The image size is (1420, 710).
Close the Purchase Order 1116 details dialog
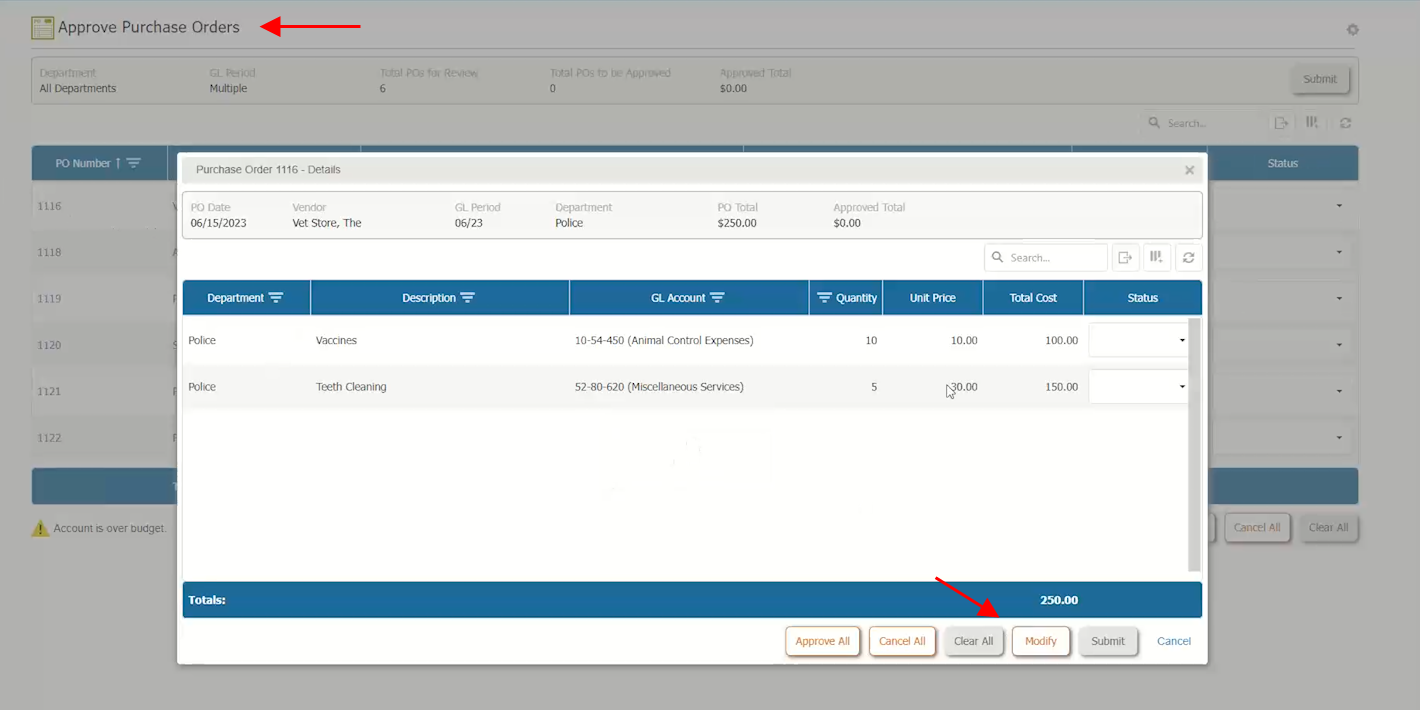(1189, 170)
